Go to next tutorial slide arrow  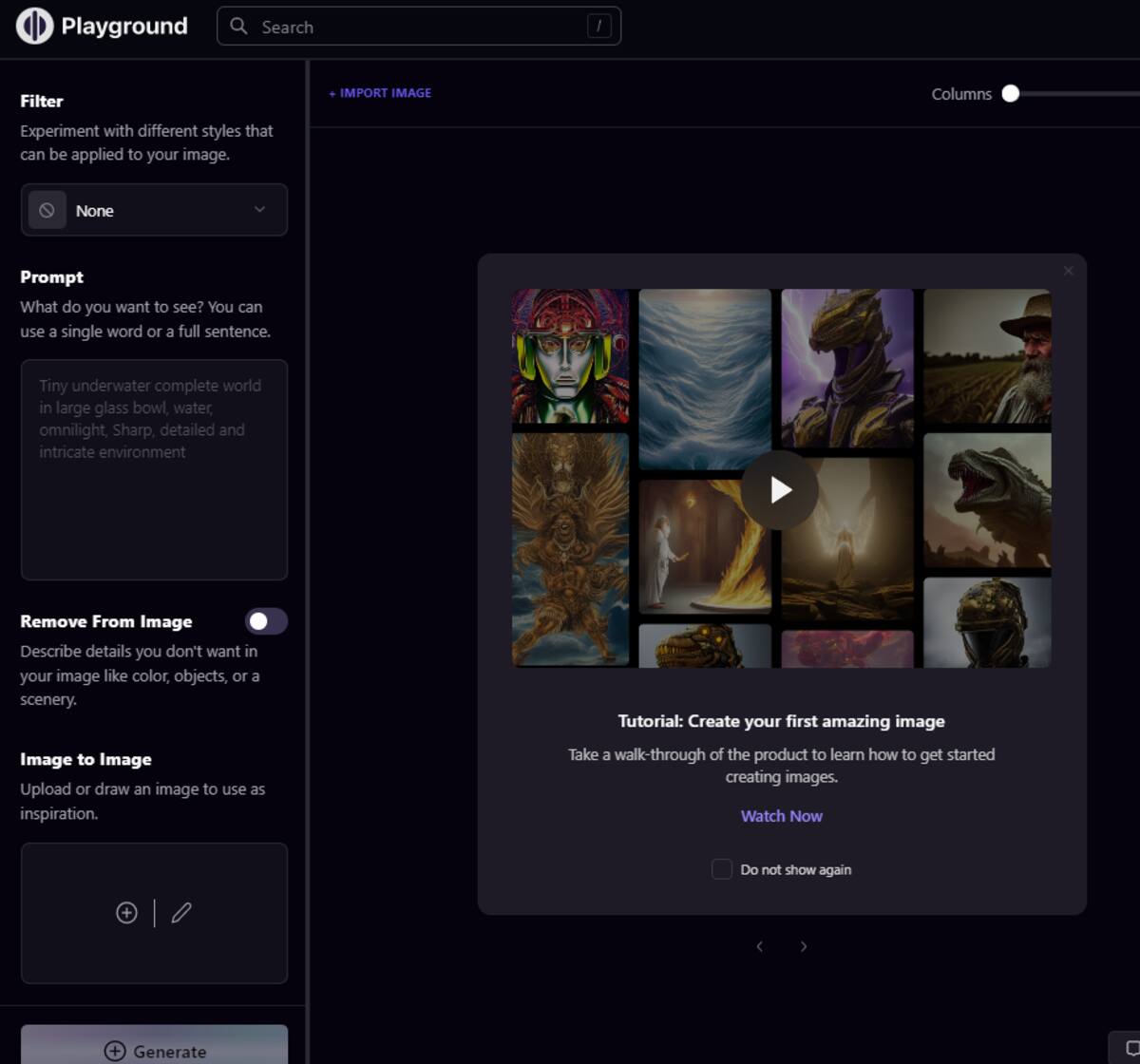[x=804, y=946]
